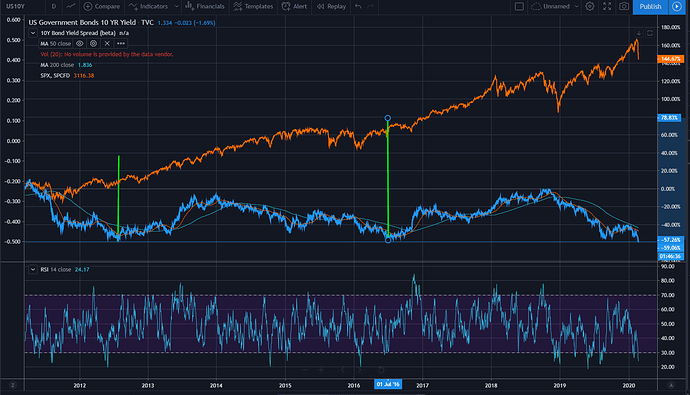Open MA 50 settings icon

(x=93, y=44)
